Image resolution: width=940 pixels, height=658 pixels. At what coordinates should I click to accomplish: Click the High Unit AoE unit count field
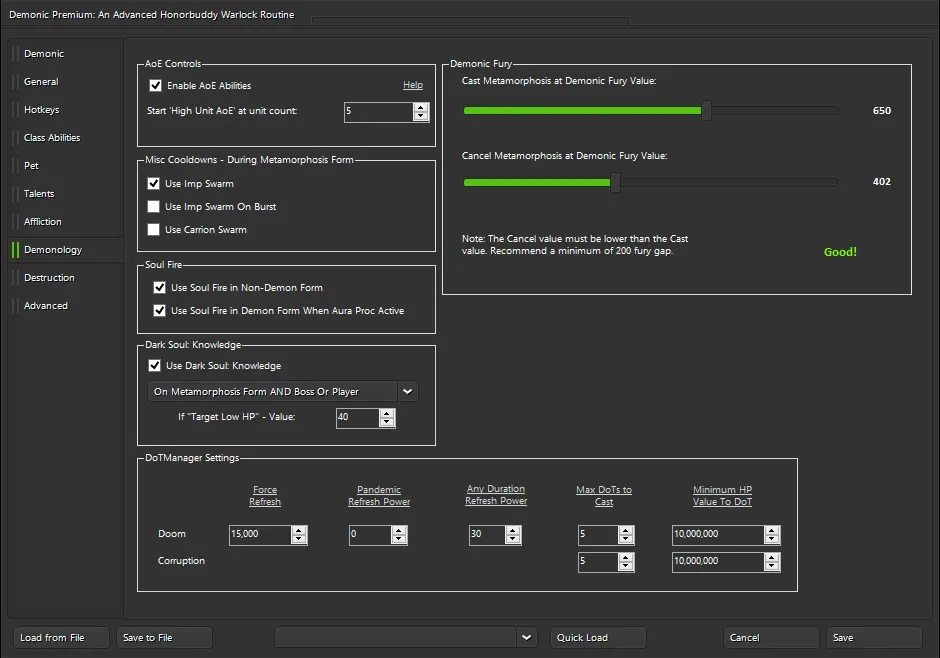378,112
